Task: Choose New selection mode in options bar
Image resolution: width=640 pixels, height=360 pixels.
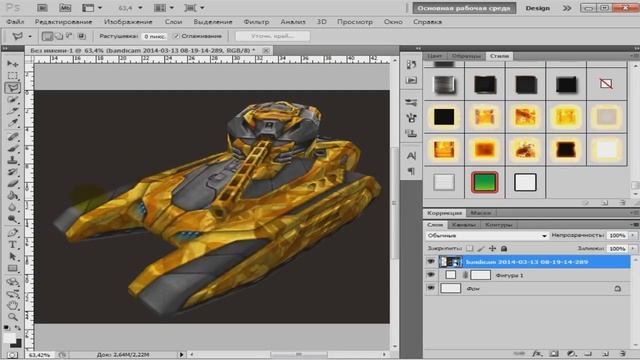Action: point(47,36)
